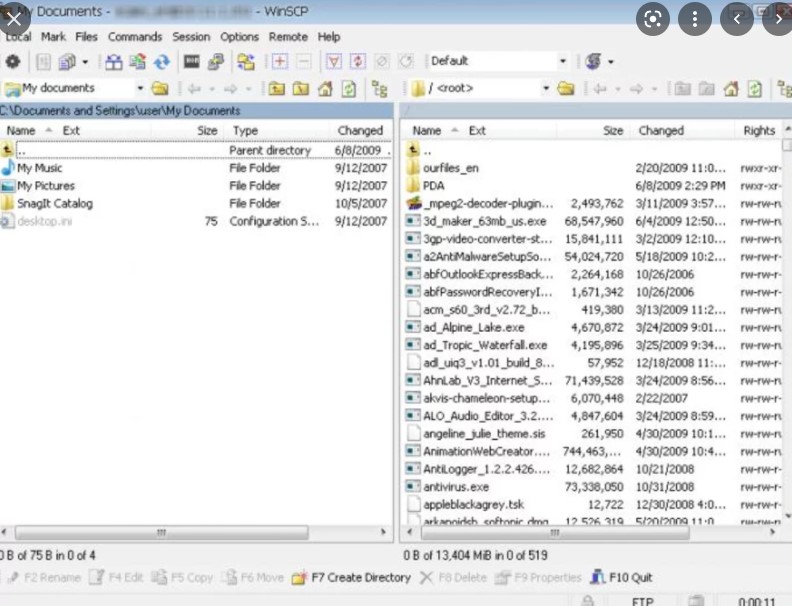Click the local panel horizontal scrollbar
Viewport: 792px width, 606px height.
[x=162, y=532]
